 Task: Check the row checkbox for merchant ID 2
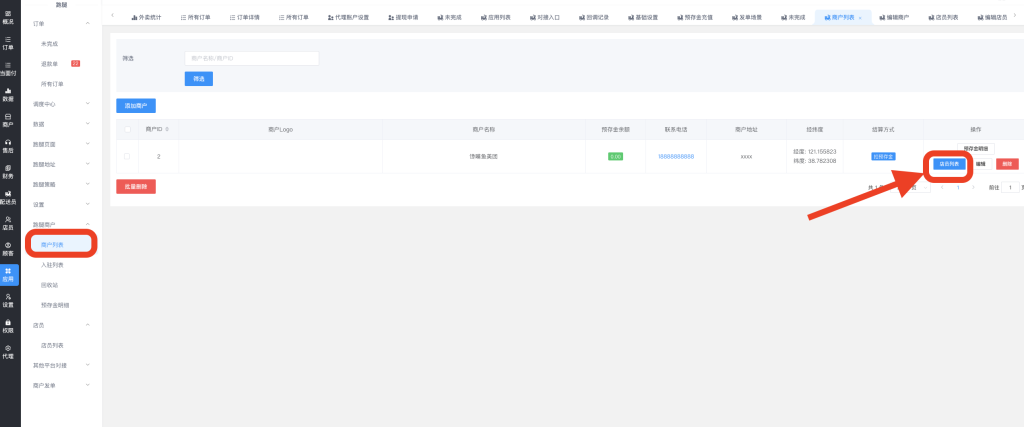[126, 157]
